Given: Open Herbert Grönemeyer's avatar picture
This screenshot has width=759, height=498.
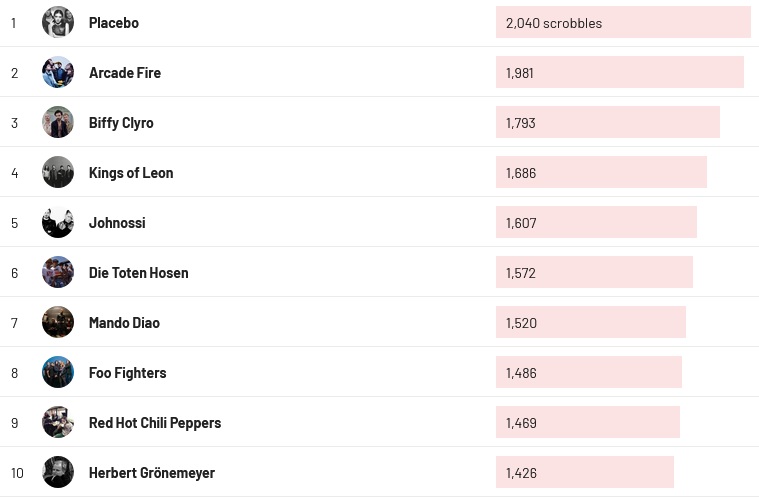Looking at the screenshot, I should (58, 472).
